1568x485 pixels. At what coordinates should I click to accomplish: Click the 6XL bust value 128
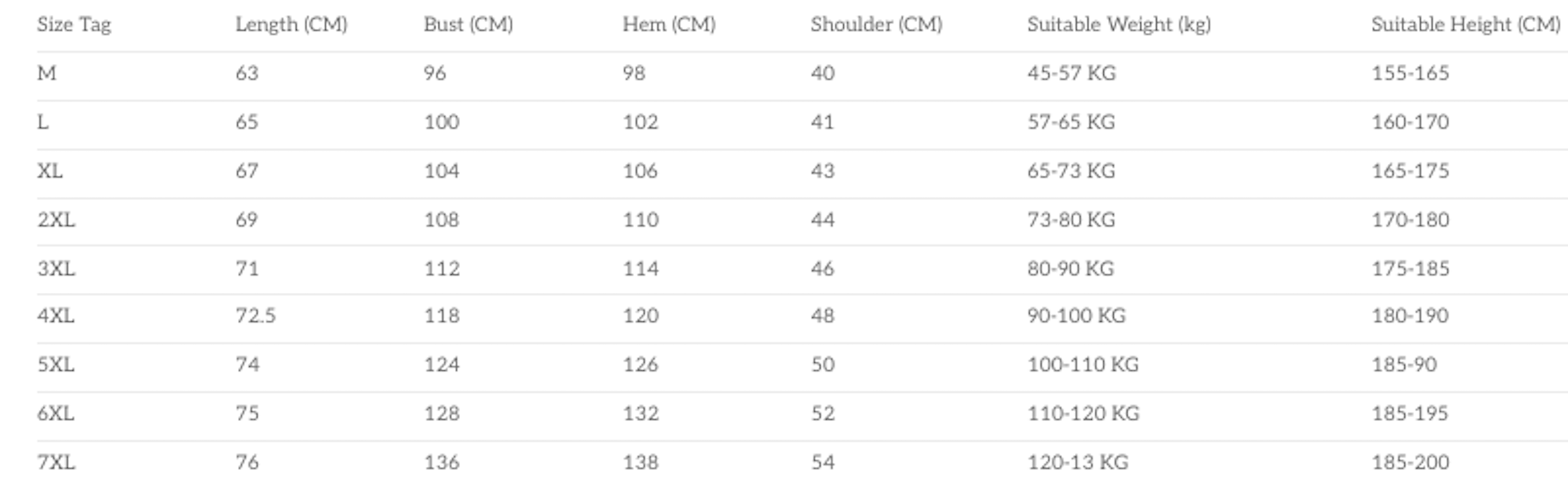442,414
